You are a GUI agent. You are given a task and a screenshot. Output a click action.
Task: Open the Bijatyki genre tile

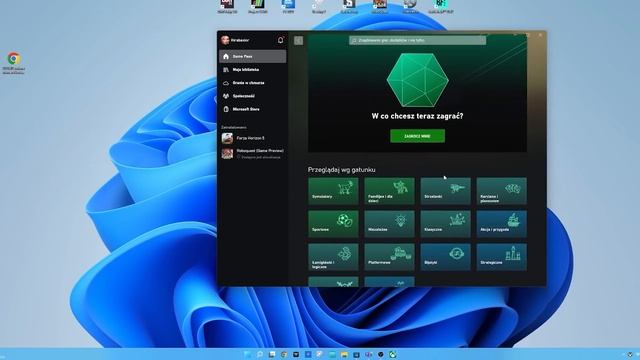[x=445, y=257]
